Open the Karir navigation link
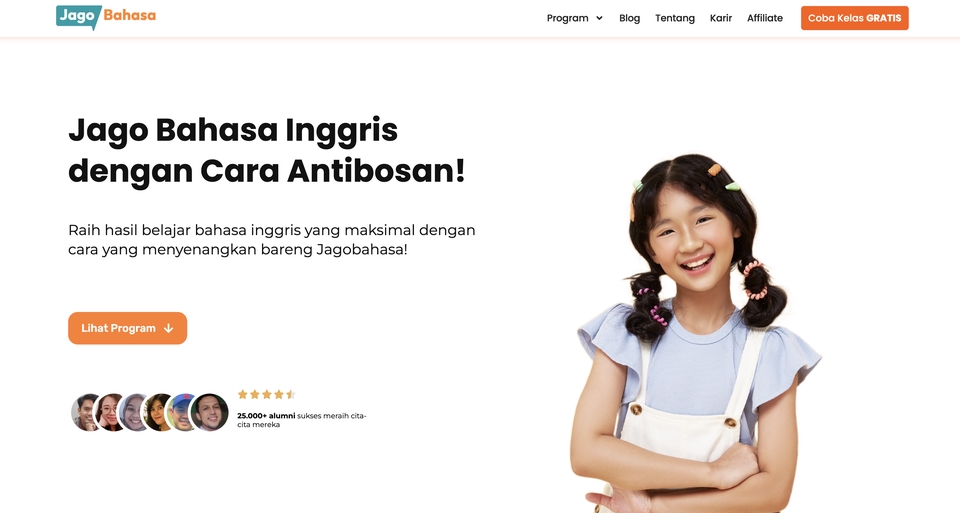This screenshot has height=513, width=960. coord(721,18)
